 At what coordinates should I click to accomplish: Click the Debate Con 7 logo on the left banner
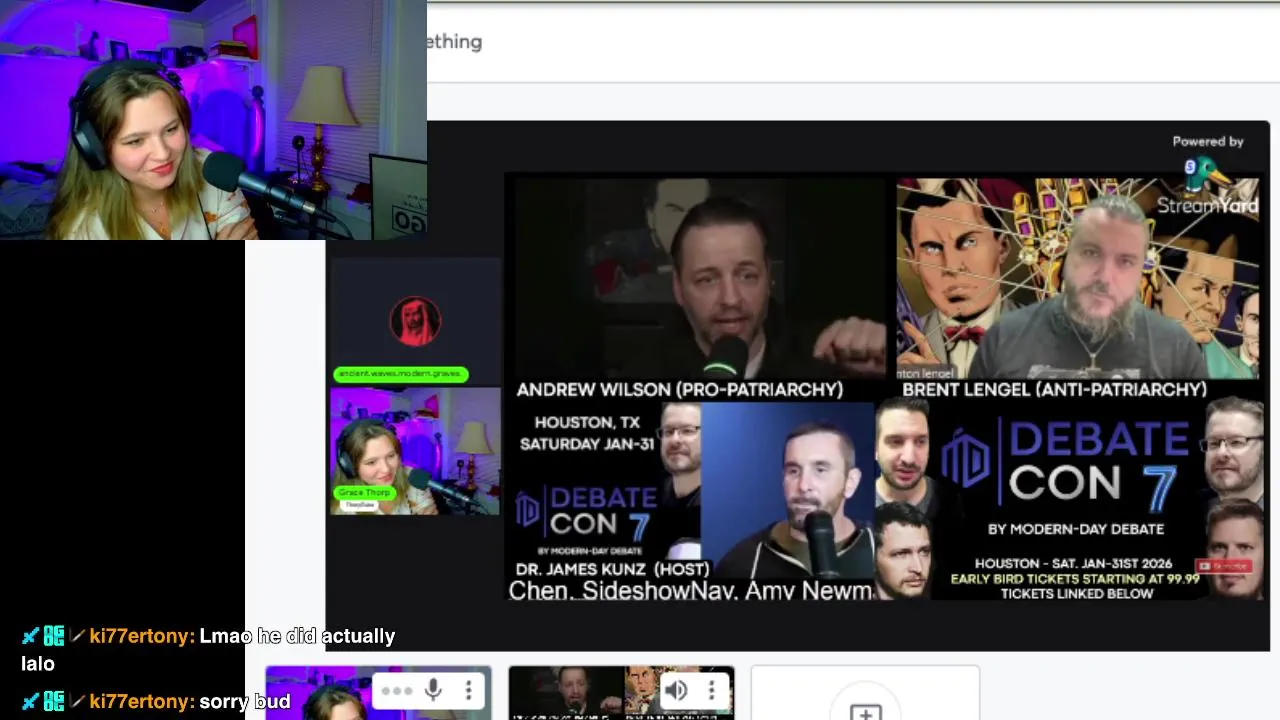[x=587, y=512]
